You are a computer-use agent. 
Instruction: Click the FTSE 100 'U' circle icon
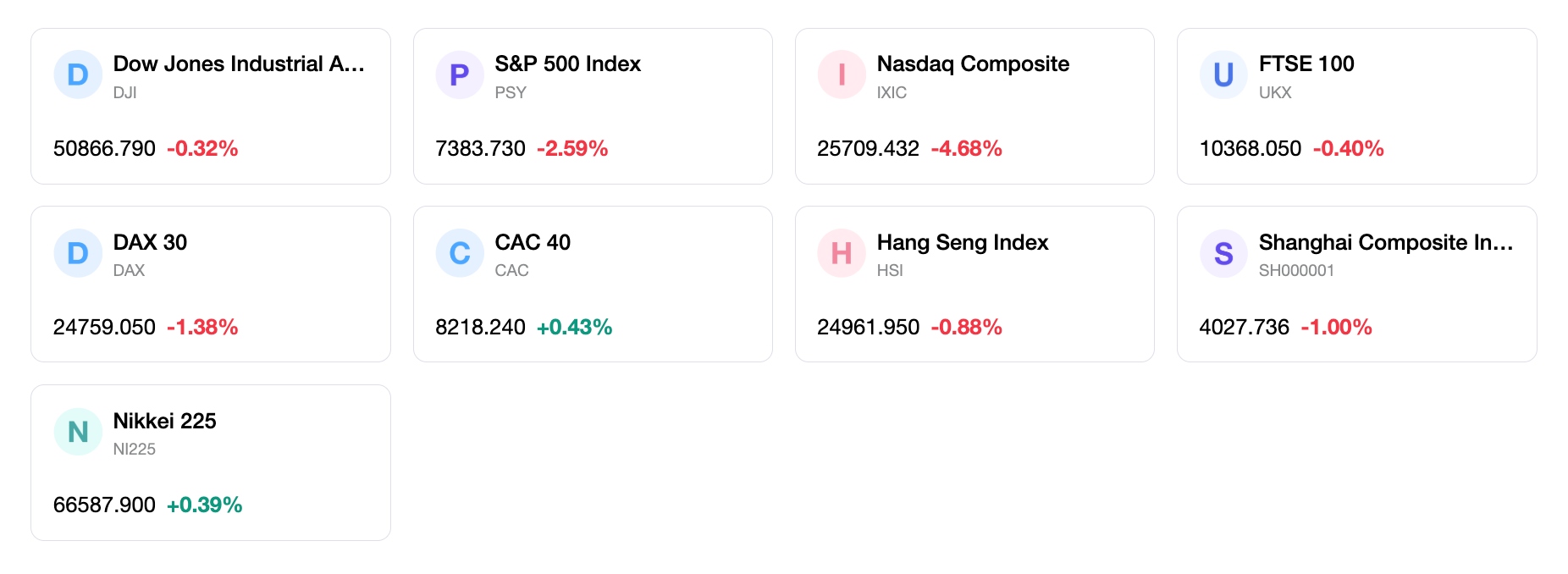(1223, 75)
